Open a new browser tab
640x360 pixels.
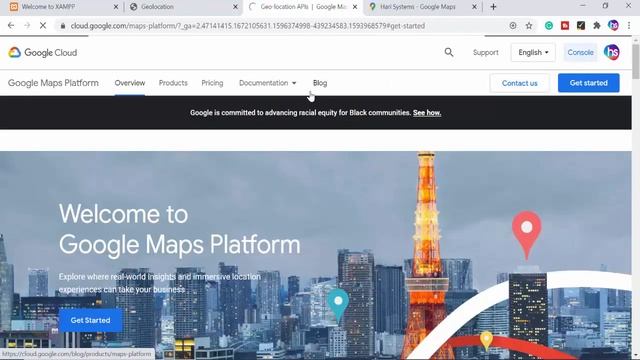point(493,7)
